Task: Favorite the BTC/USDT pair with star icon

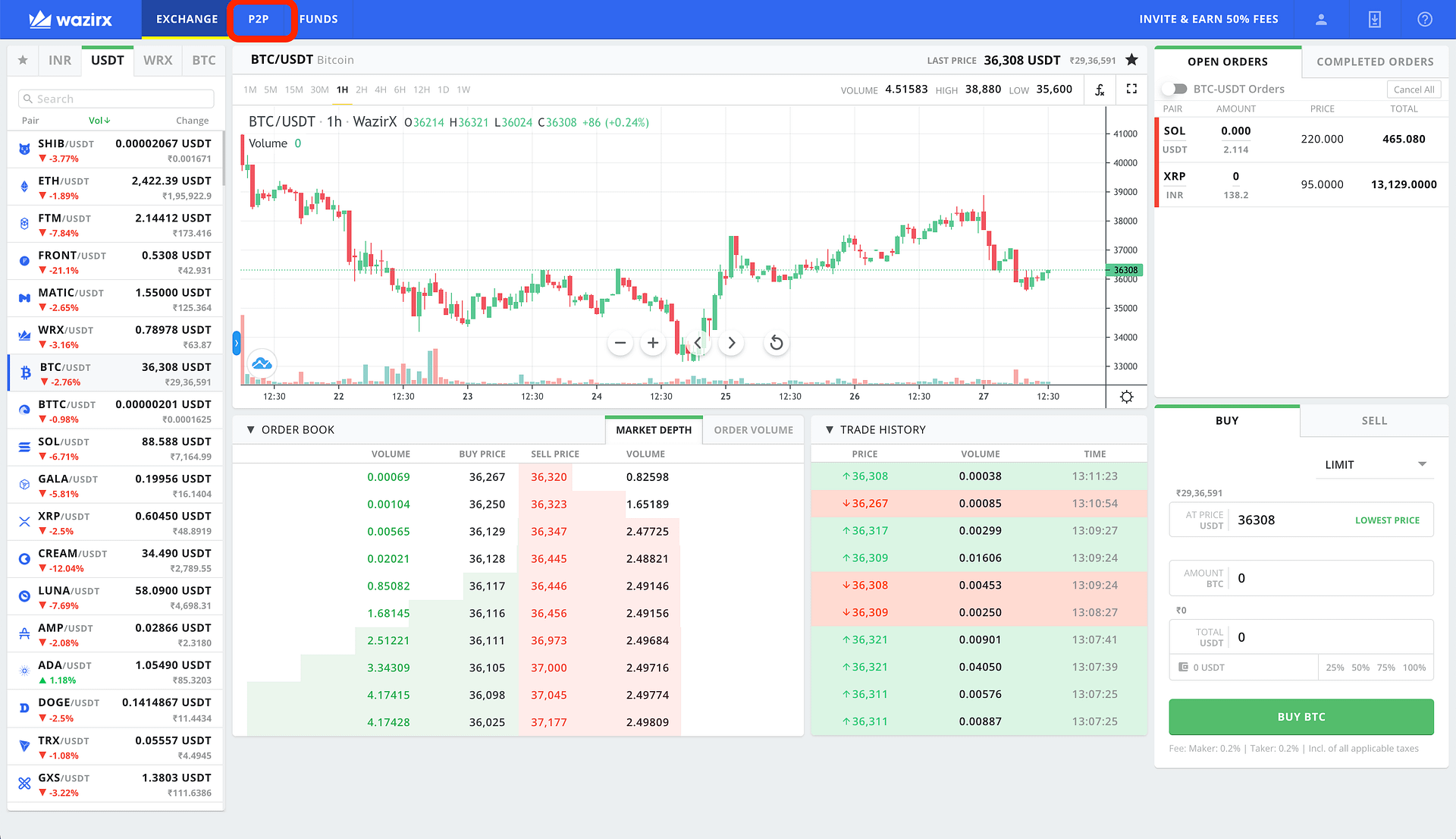Action: click(x=1131, y=60)
